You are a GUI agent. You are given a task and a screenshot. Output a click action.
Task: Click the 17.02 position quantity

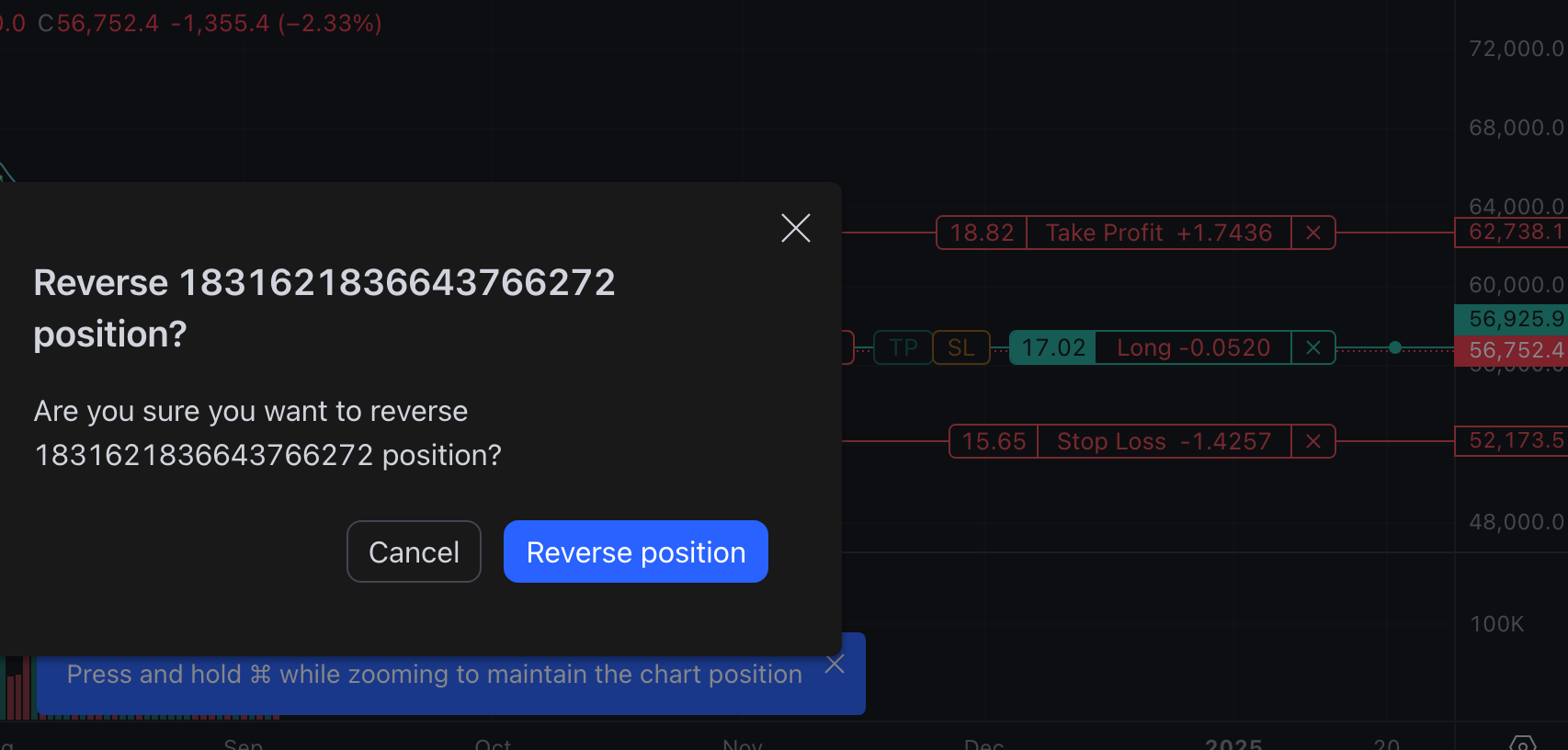pos(1053,347)
